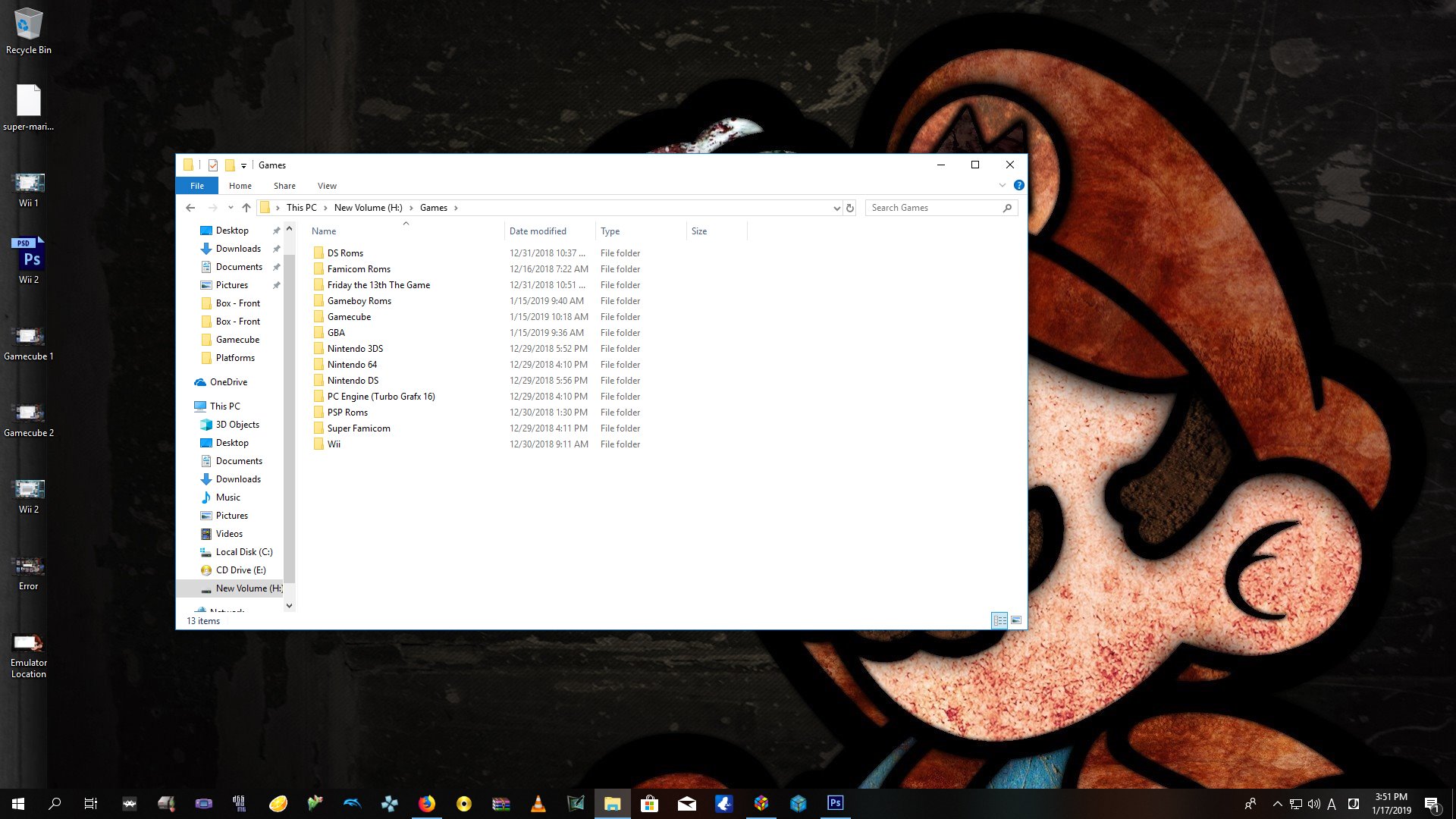This screenshot has width=1456, height=819.
Task: Switch to Details view layout
Action: tap(999, 620)
